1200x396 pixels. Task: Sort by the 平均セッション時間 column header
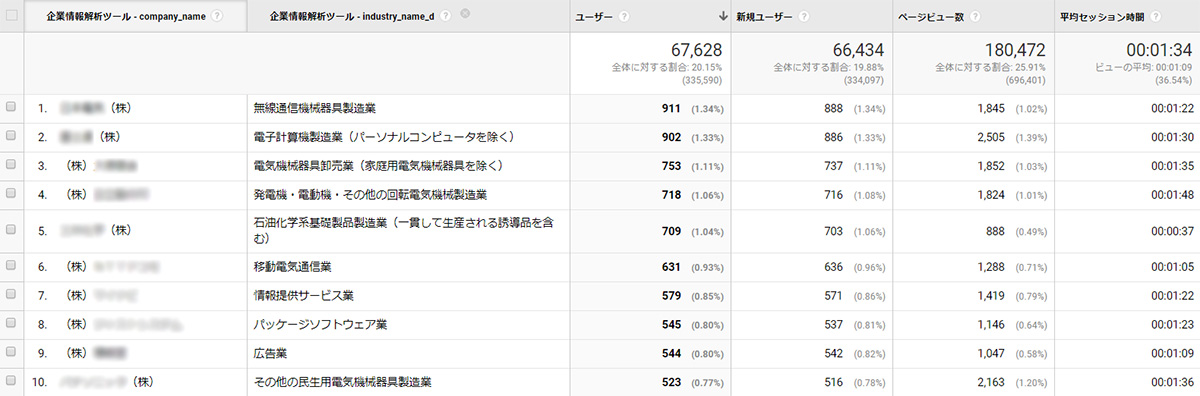[1103, 16]
